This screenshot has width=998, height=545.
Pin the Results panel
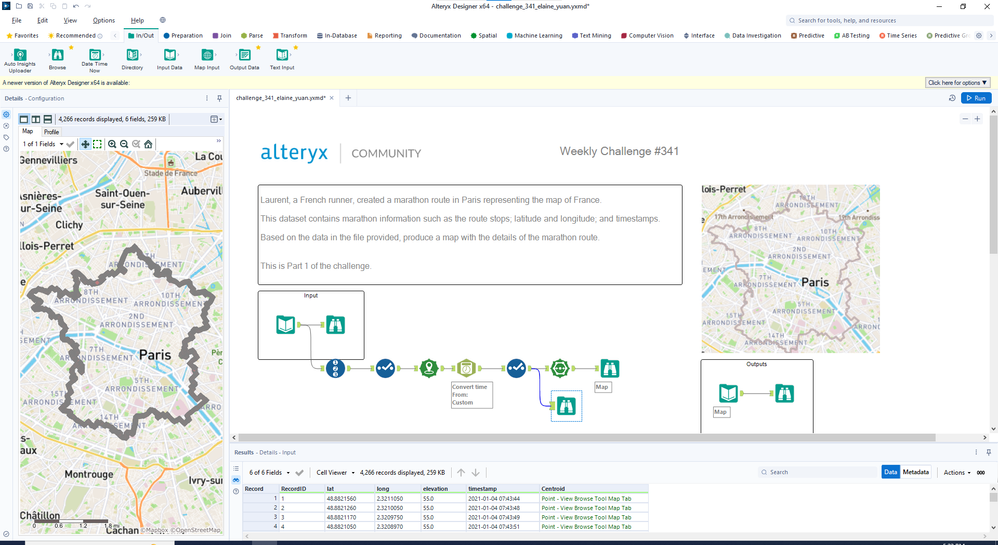pos(988,452)
